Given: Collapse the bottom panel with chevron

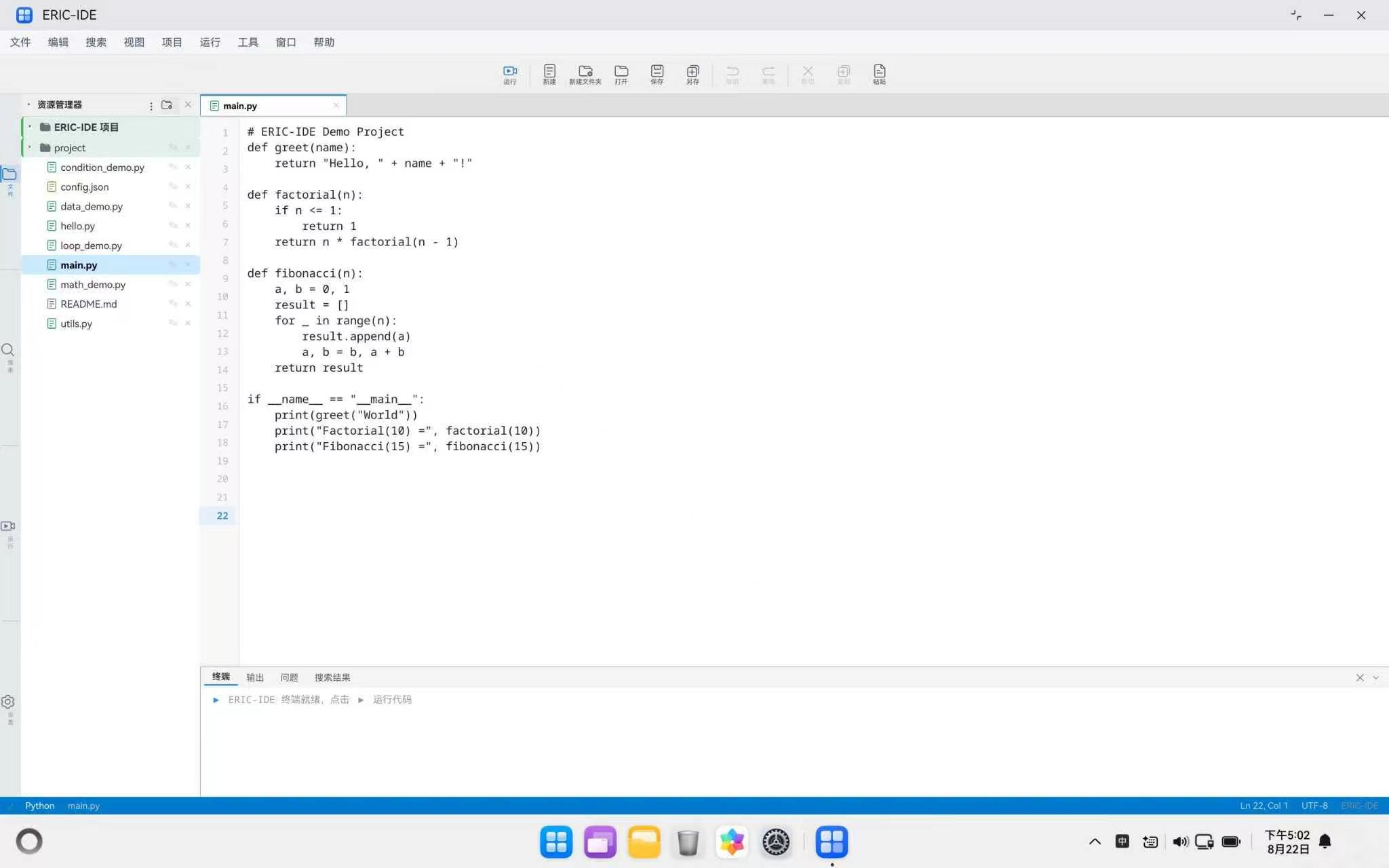Looking at the screenshot, I should (x=1376, y=677).
